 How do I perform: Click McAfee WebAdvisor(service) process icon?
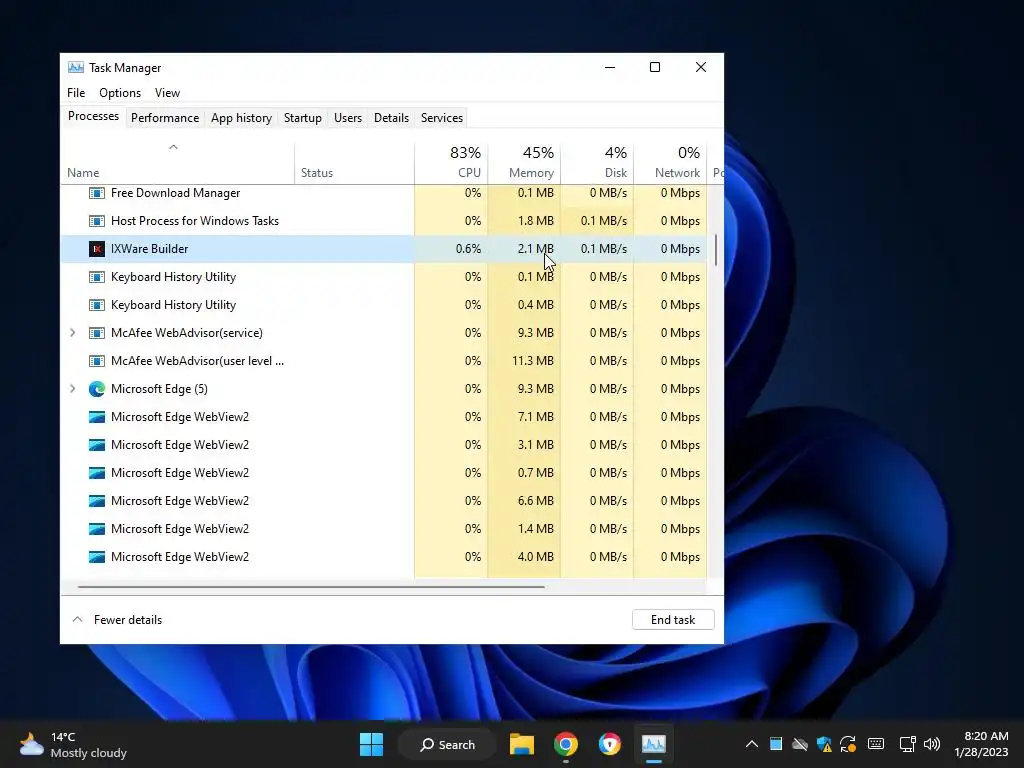pos(97,333)
